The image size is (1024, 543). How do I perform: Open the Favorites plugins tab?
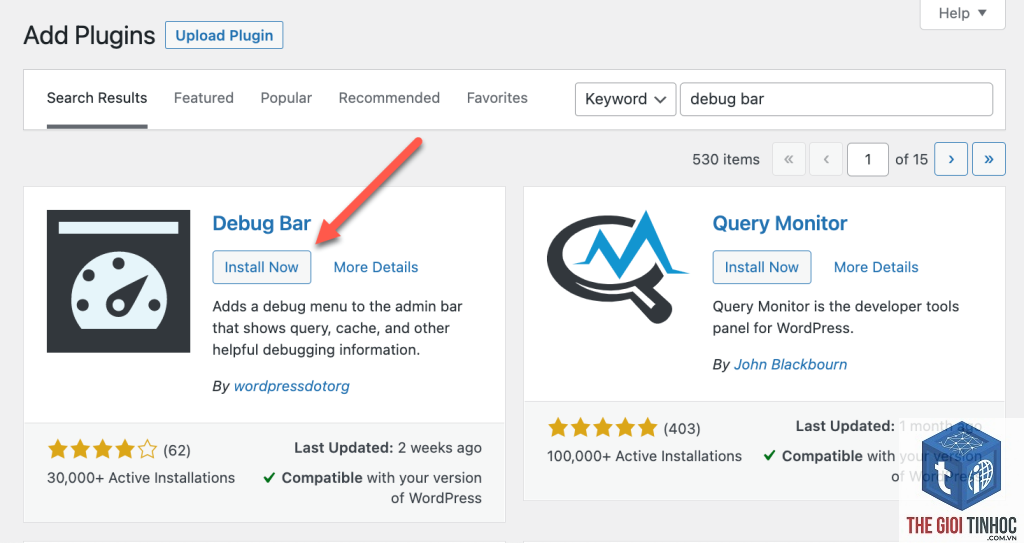[497, 98]
